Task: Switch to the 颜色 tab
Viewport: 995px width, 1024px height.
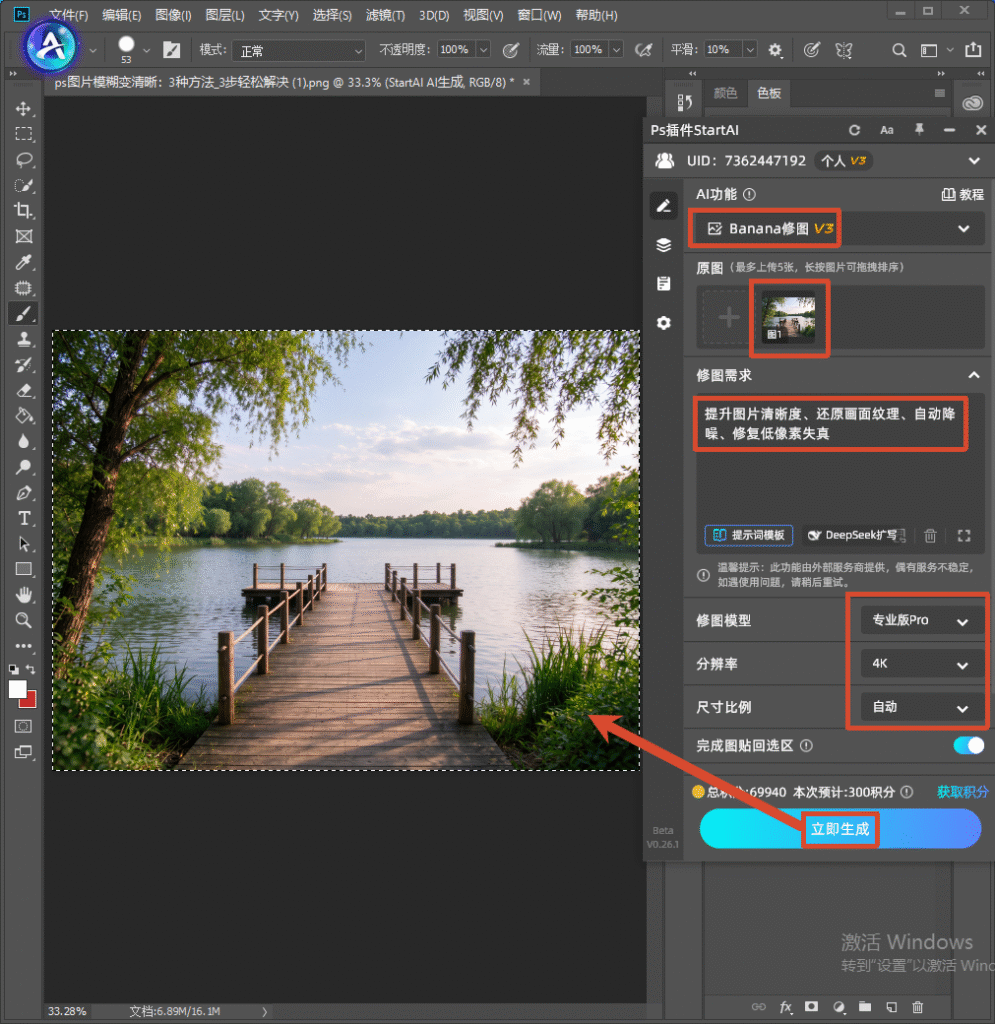Action: [x=725, y=93]
